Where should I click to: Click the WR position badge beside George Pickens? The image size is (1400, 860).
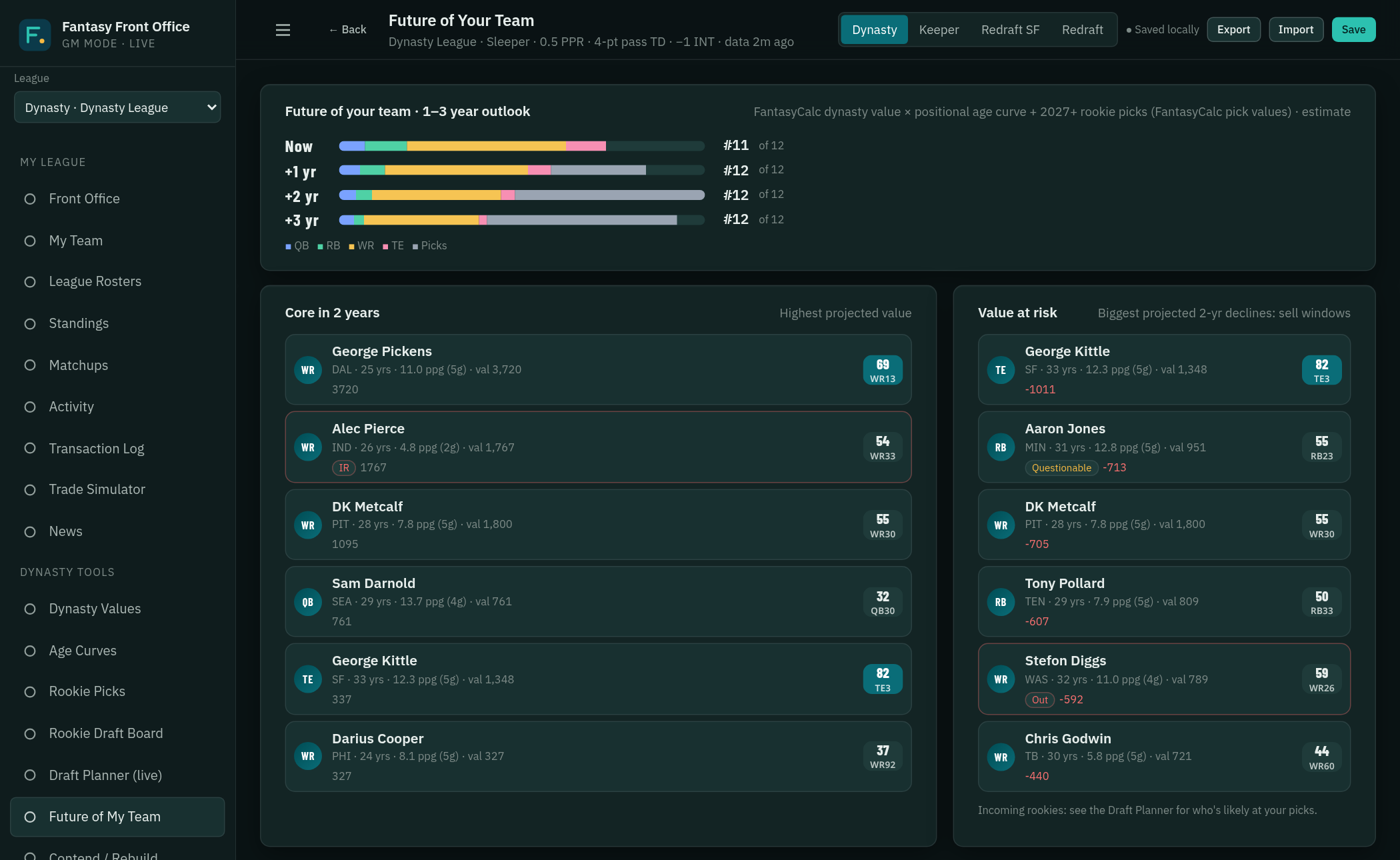click(308, 370)
